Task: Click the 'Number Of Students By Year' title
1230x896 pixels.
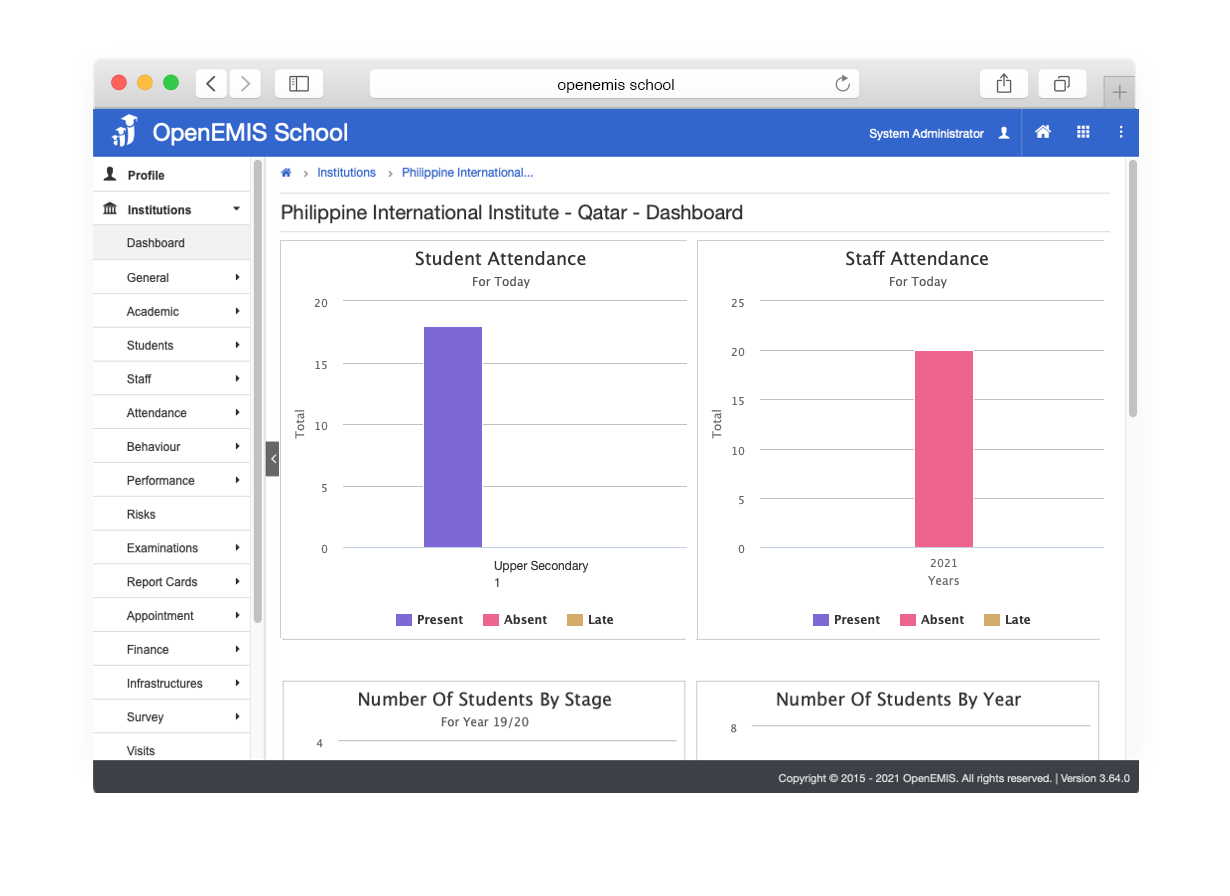Action: pos(898,700)
